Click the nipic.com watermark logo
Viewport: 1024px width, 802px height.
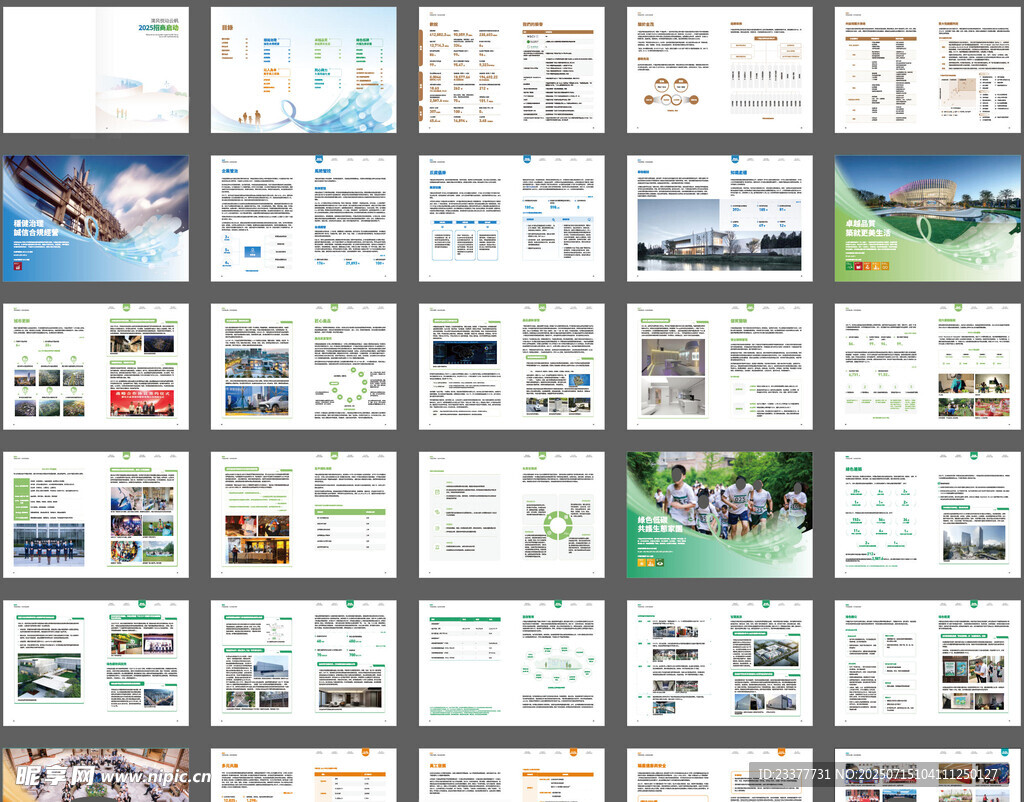(62, 776)
